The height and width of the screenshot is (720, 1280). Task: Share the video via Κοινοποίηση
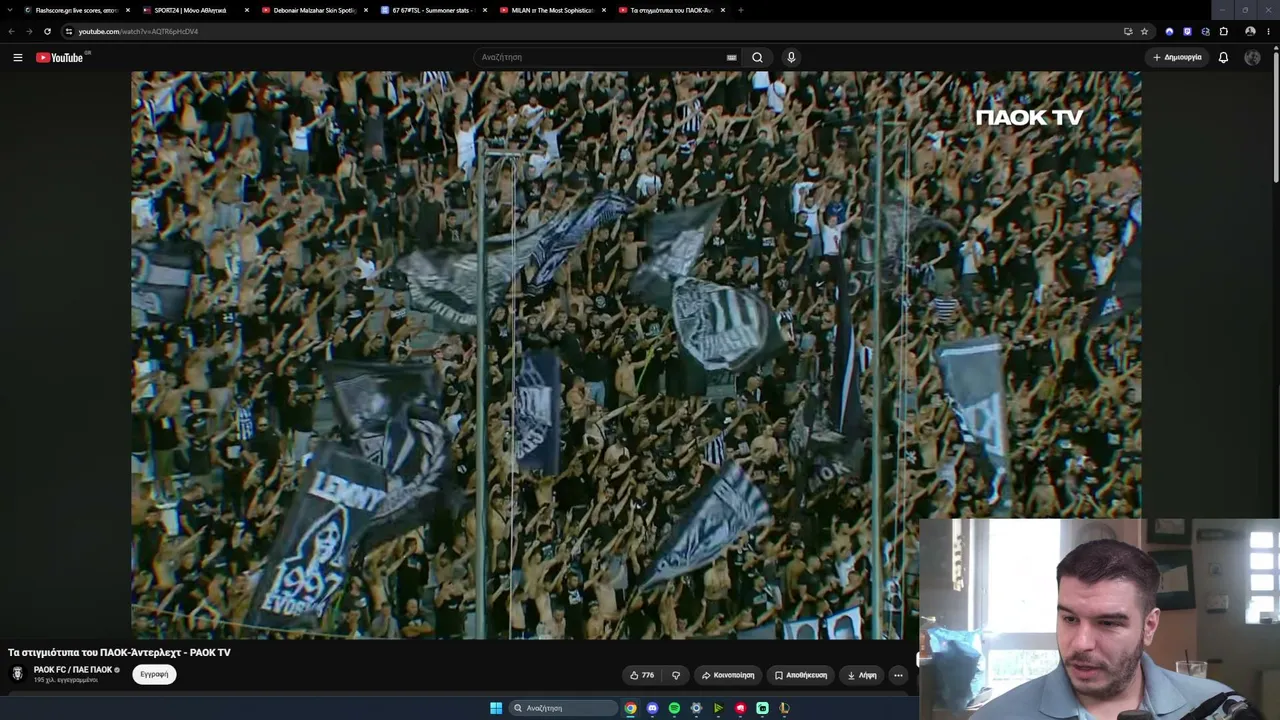tap(728, 675)
